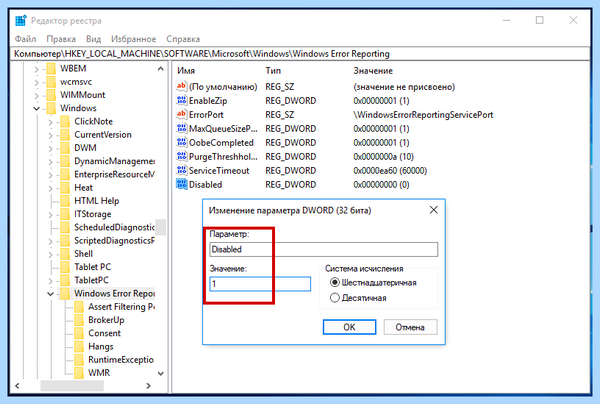Click the ErrorPort string value icon
Viewport: 600px width, 404px height.
(181, 114)
